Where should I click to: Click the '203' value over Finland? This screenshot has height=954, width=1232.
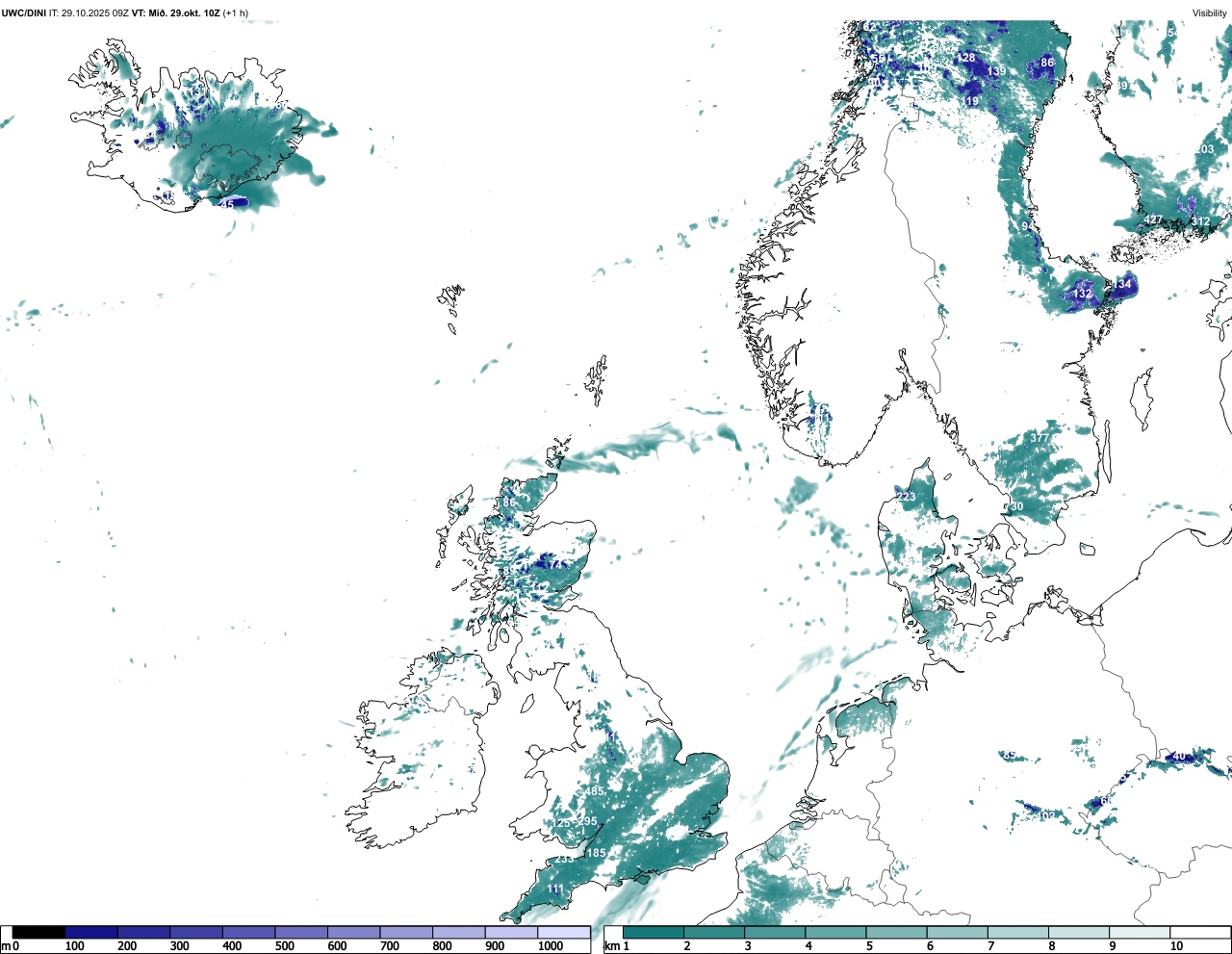click(x=1205, y=149)
